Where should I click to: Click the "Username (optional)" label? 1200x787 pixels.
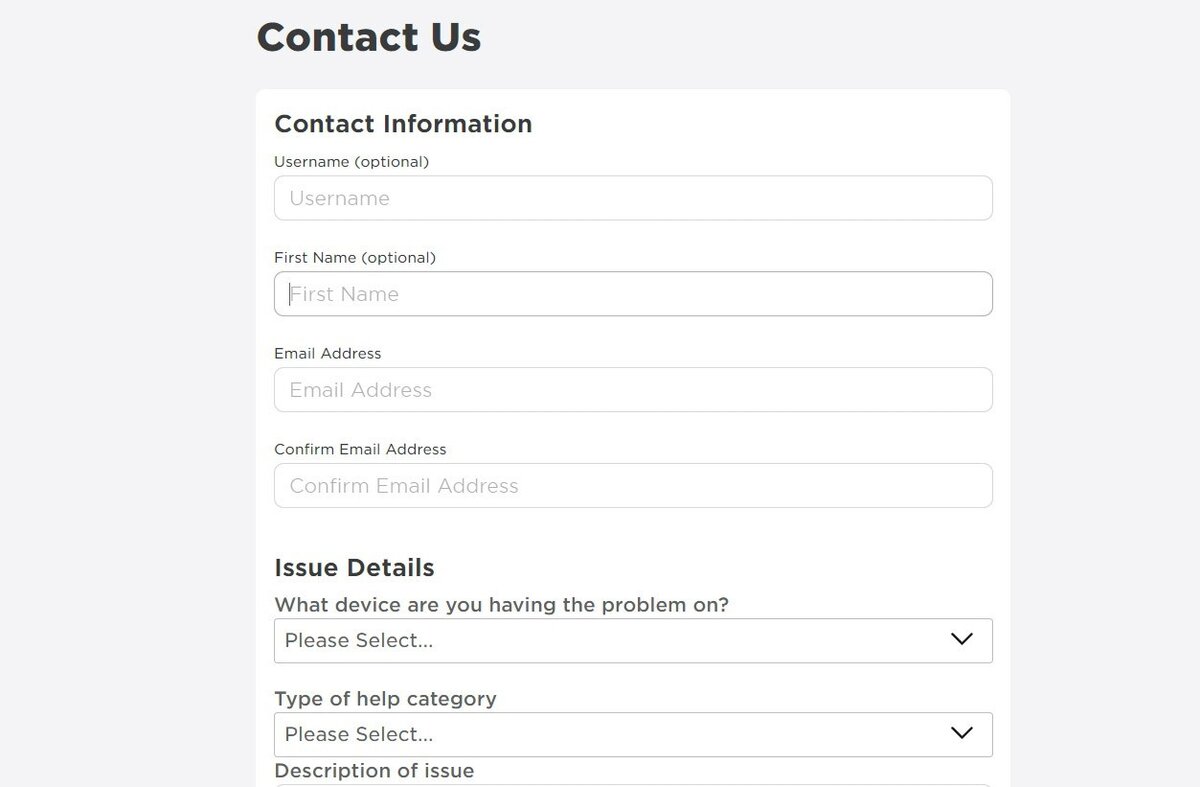351,162
